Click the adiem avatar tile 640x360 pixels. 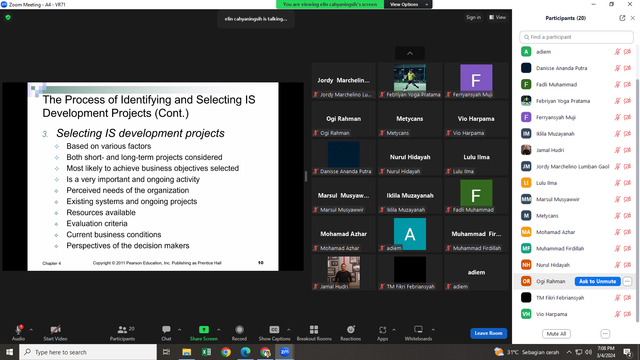[410, 234]
